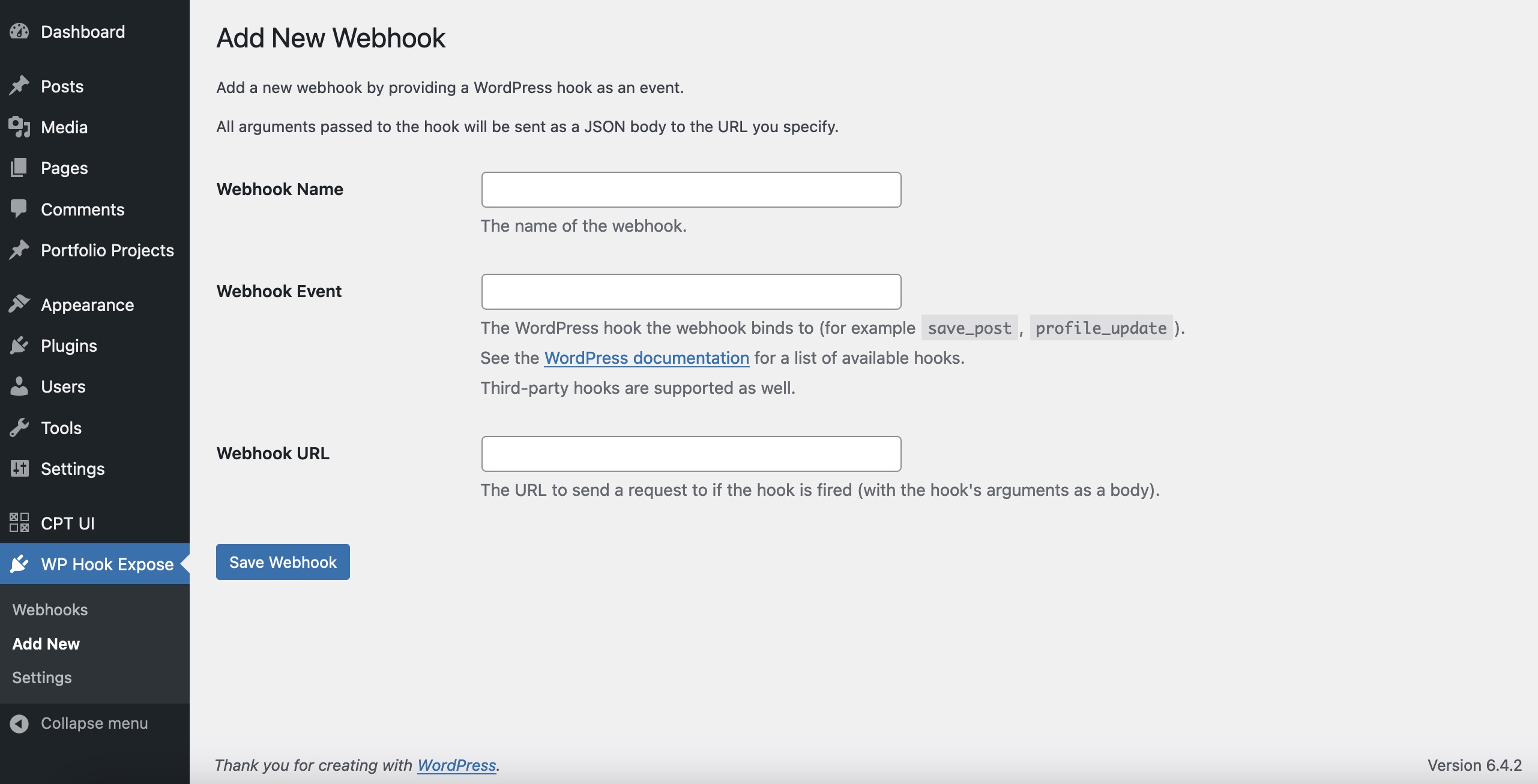Click the Webhook URL field label
1538x784 pixels.
(x=273, y=453)
